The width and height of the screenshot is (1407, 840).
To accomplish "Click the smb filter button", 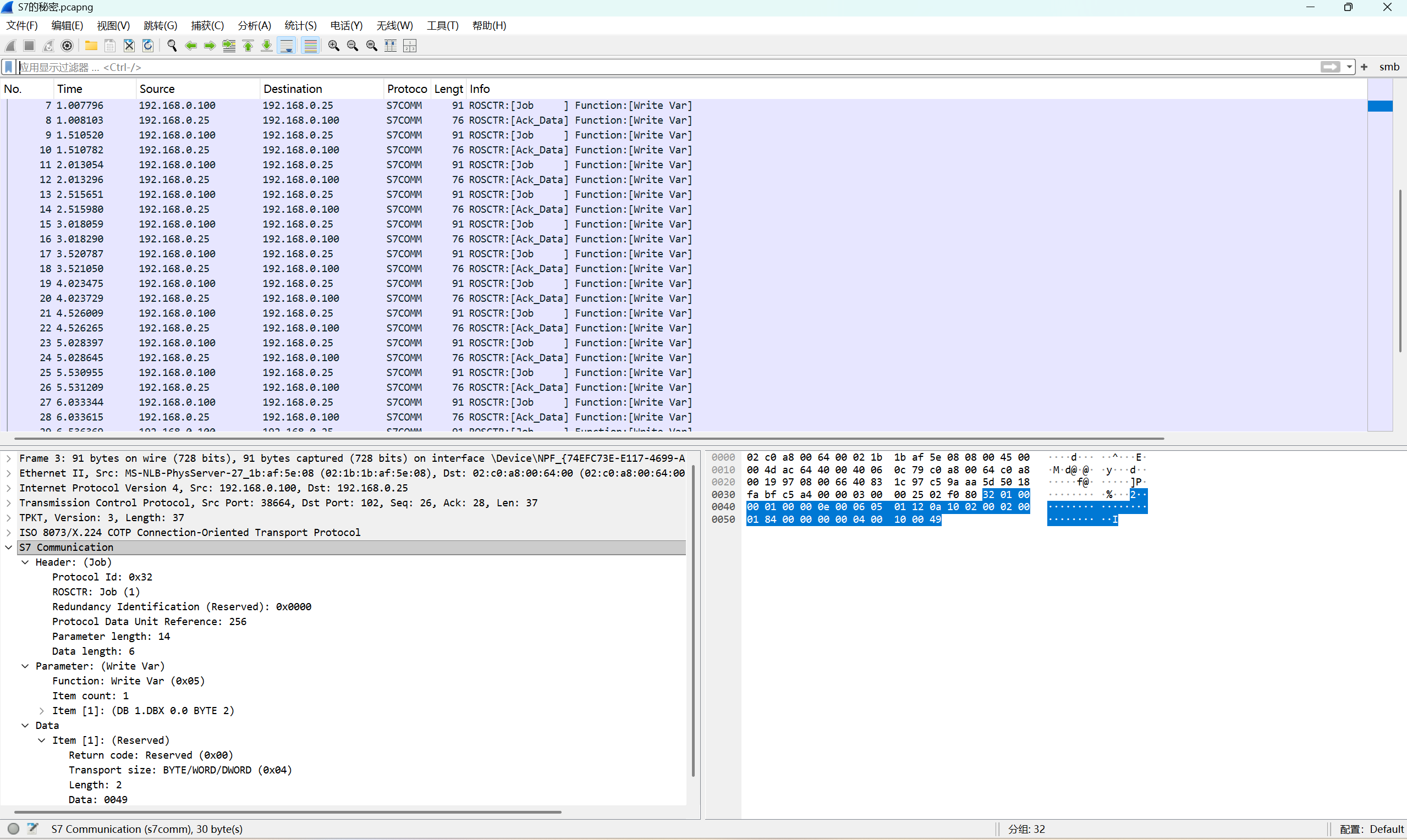I will tap(1388, 67).
